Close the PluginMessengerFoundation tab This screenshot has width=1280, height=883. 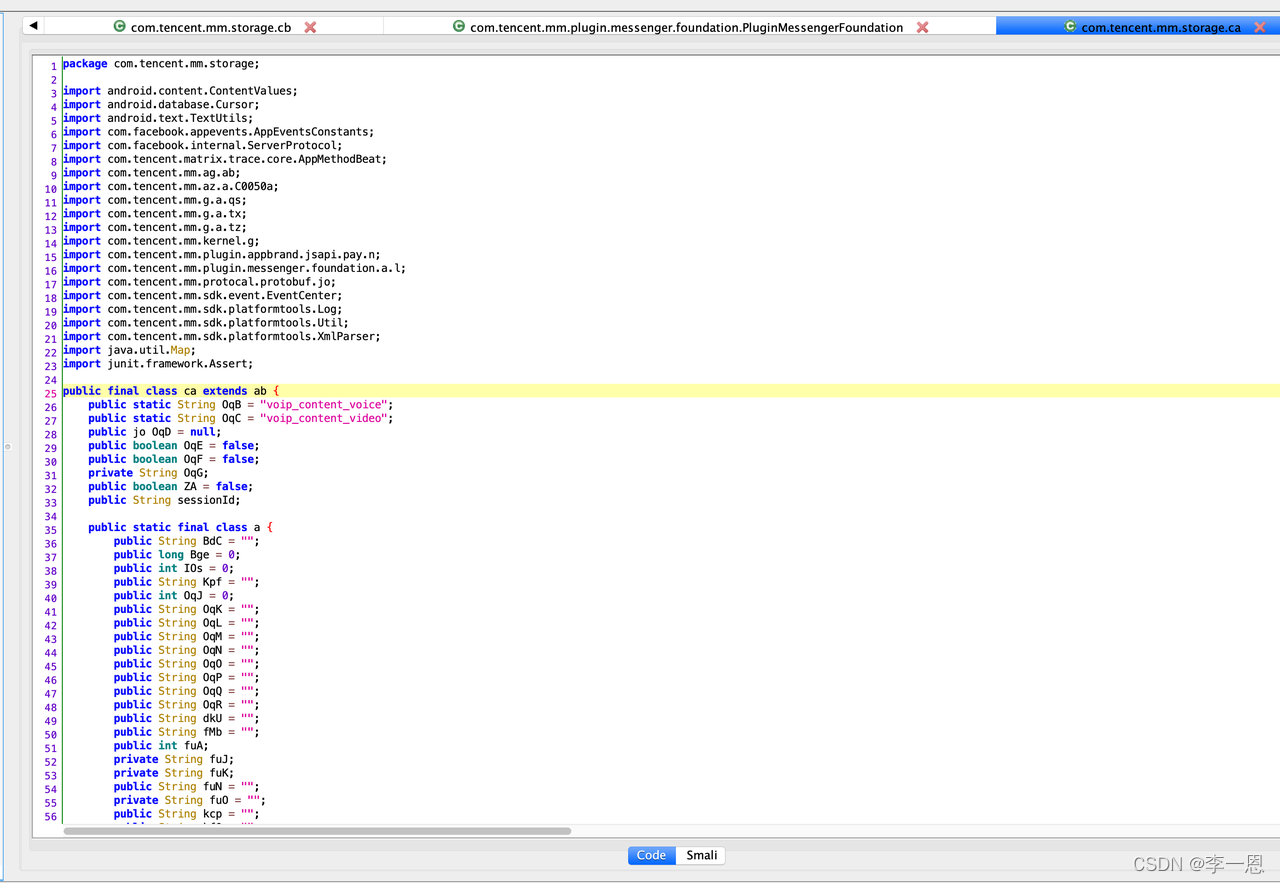(x=922, y=27)
